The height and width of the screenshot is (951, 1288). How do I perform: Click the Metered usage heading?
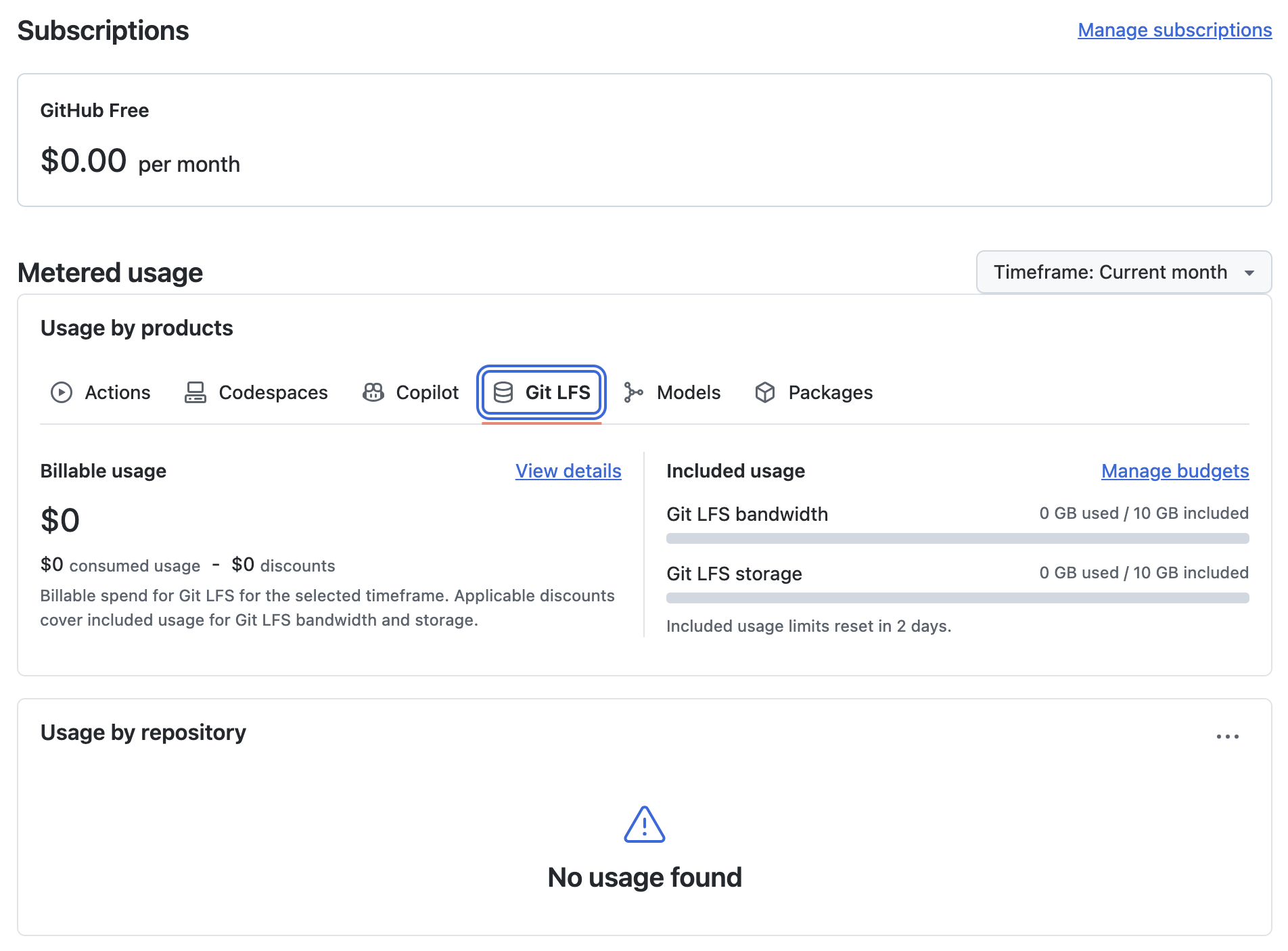pos(110,273)
